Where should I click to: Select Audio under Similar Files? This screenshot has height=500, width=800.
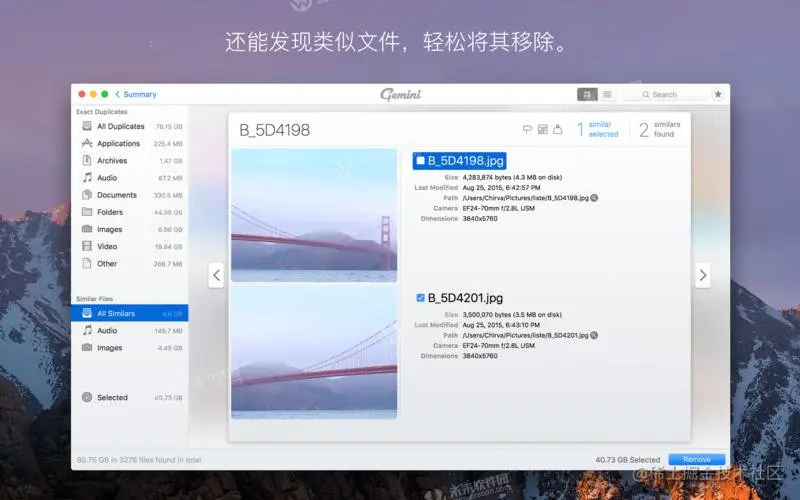(132, 331)
